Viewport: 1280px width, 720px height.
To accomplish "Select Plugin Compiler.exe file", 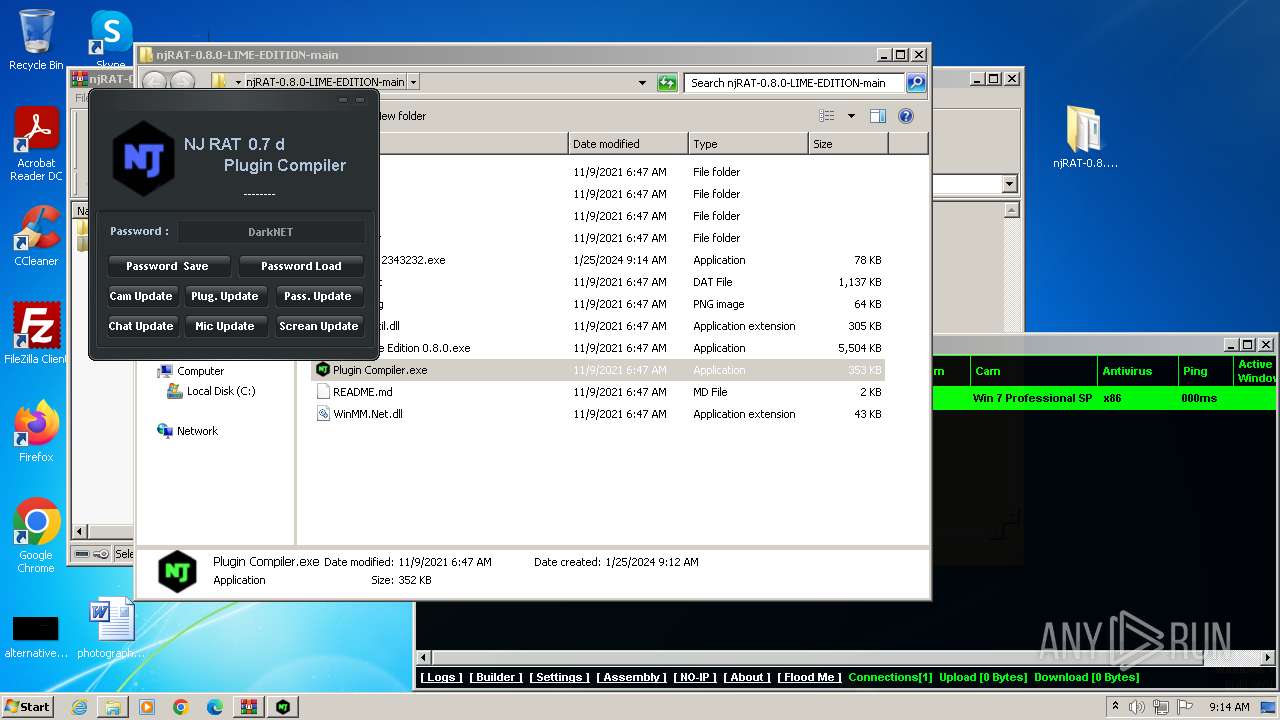I will pyautogui.click(x=598, y=370).
